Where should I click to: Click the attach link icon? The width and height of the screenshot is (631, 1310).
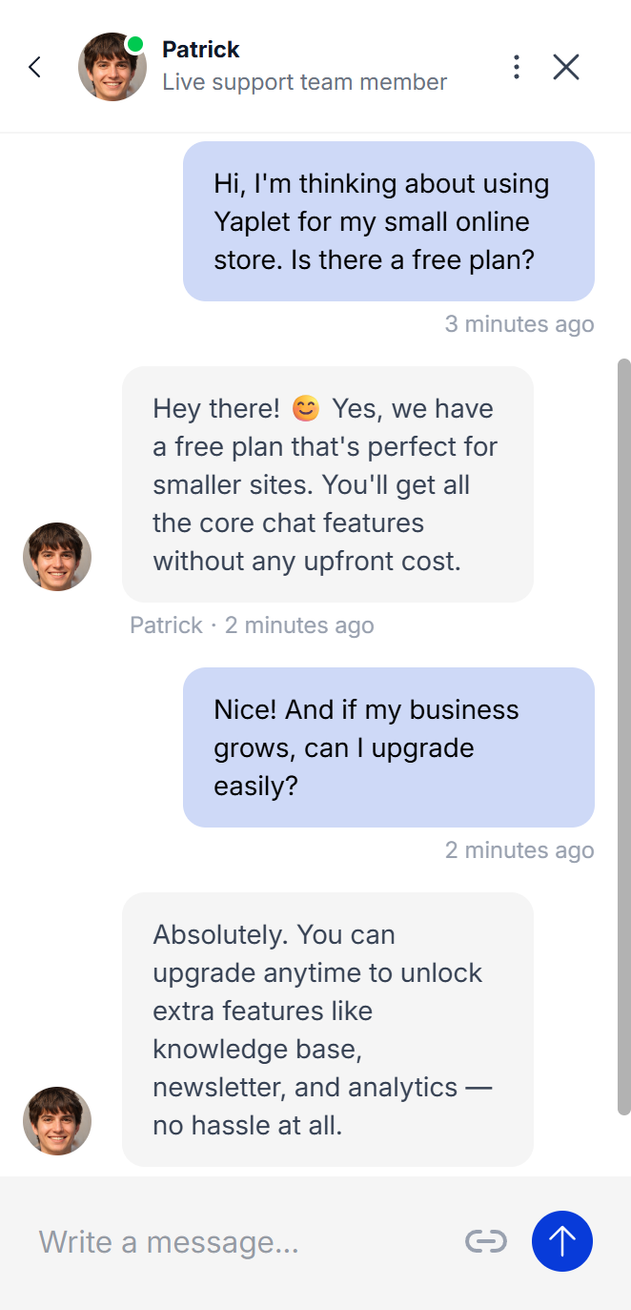coord(486,1242)
